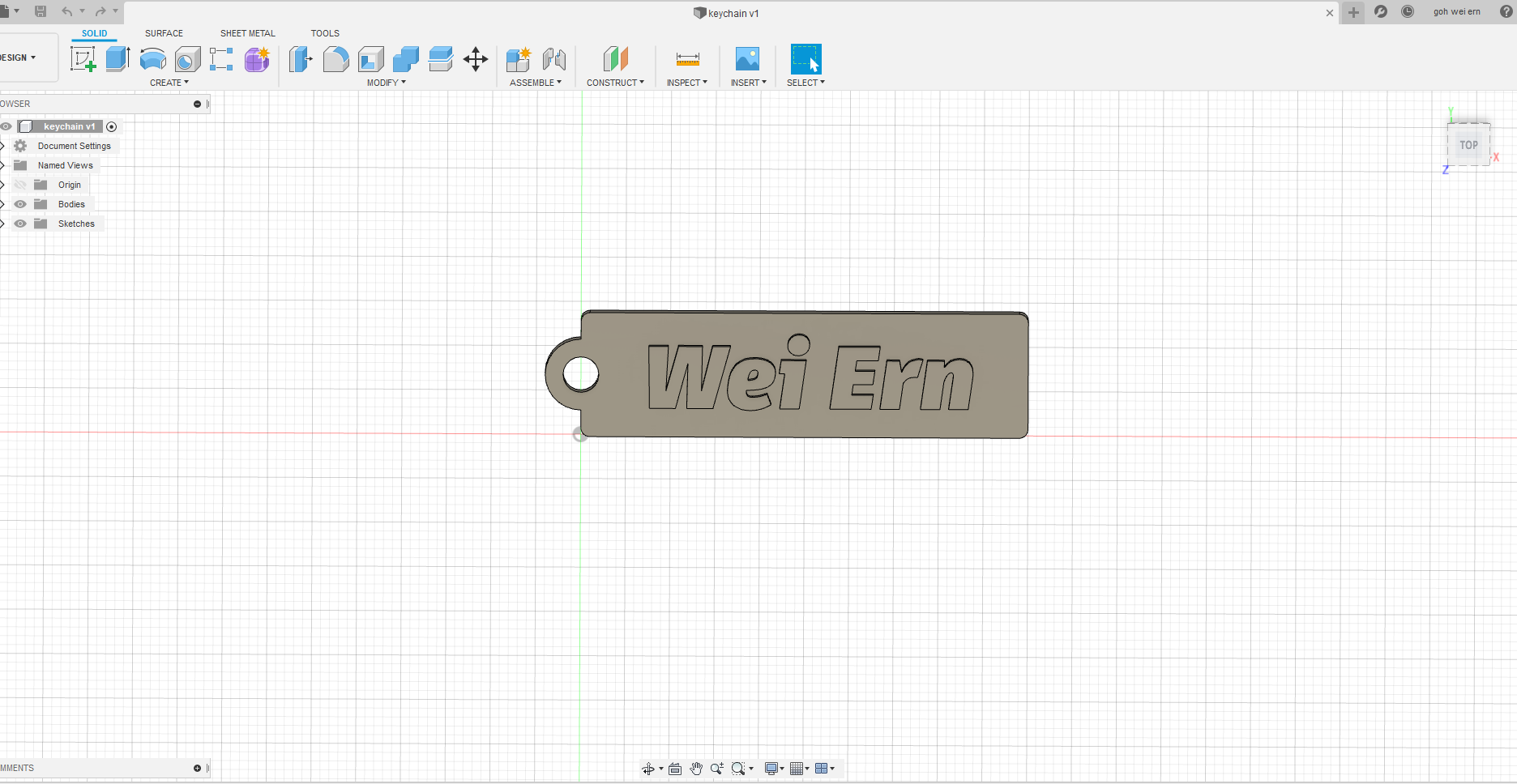Click the Save icon
The height and width of the screenshot is (784, 1517).
(41, 11)
